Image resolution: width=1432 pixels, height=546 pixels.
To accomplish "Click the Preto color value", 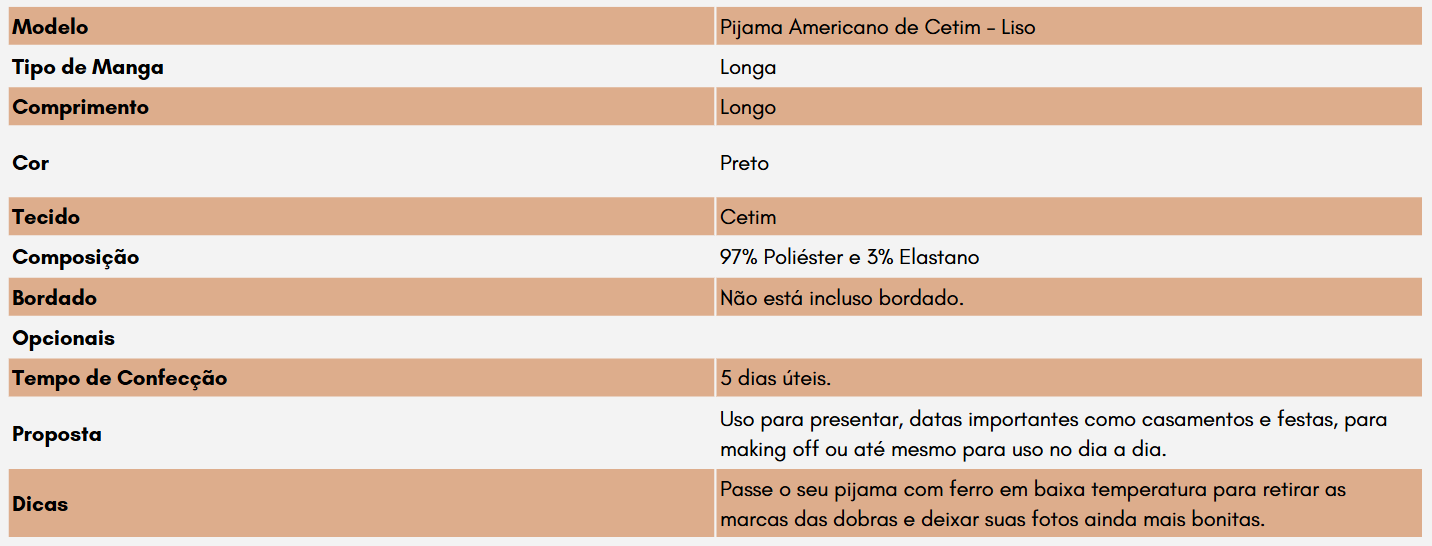I will tap(744, 162).
